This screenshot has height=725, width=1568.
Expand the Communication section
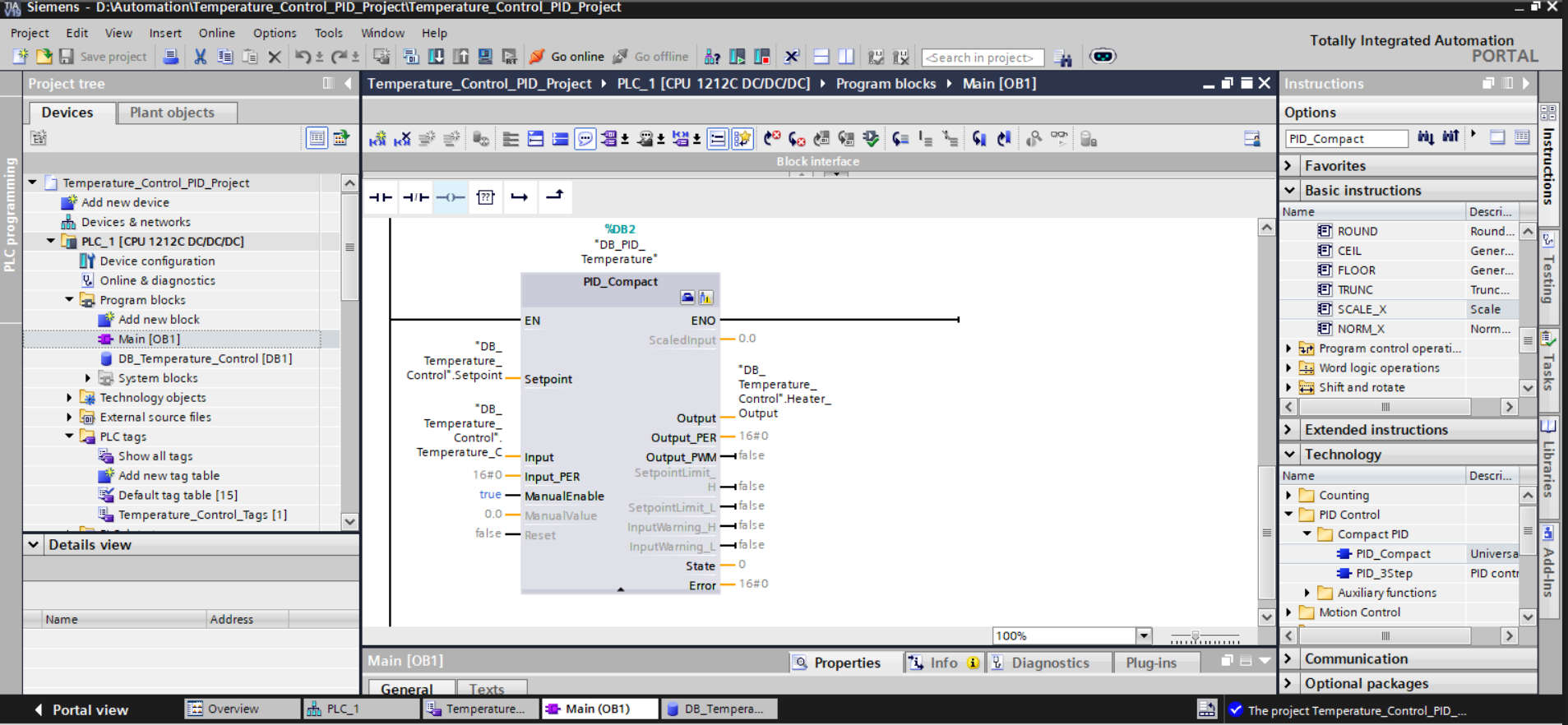pyautogui.click(x=1288, y=659)
